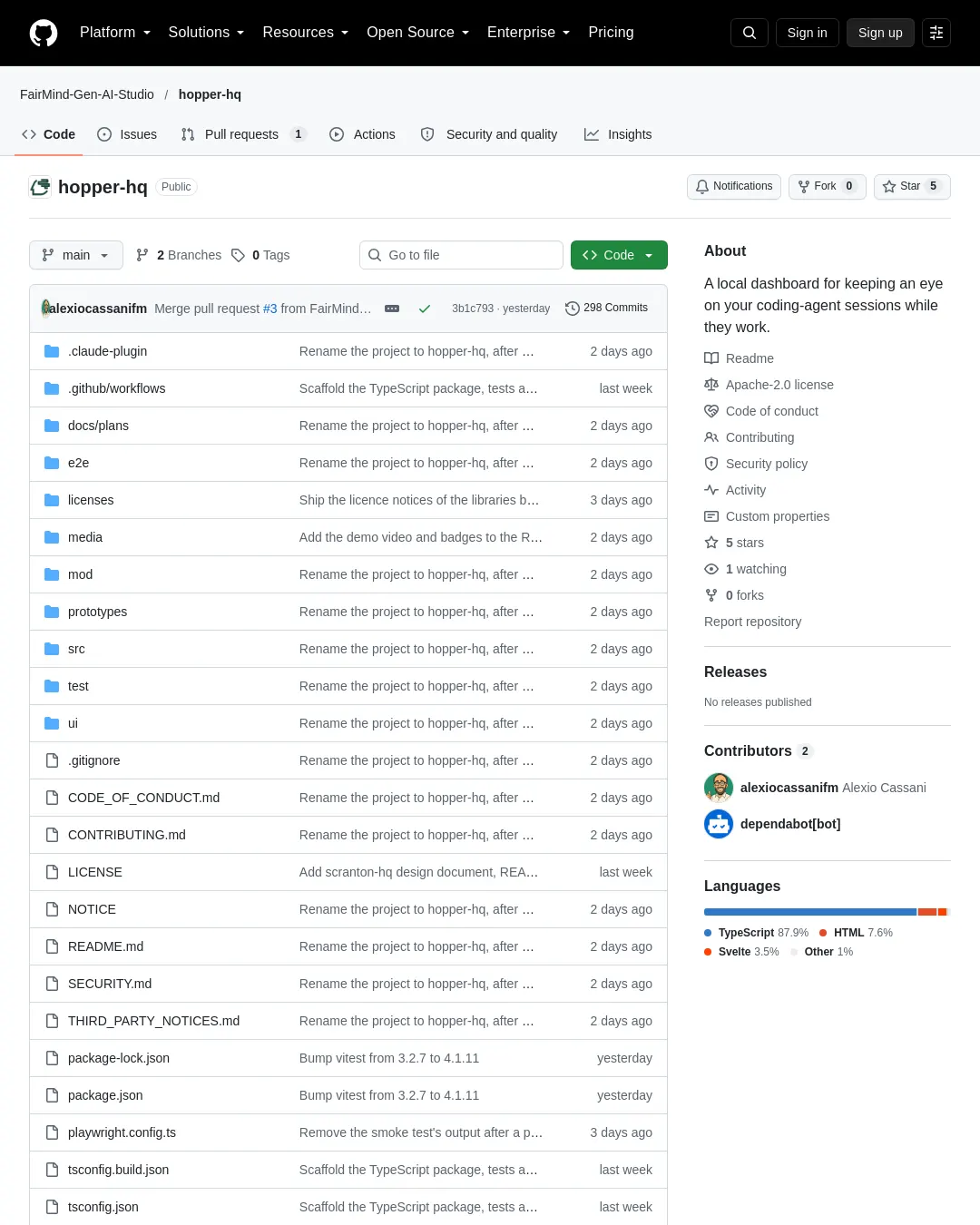Open the 5 stars link

tap(734, 543)
